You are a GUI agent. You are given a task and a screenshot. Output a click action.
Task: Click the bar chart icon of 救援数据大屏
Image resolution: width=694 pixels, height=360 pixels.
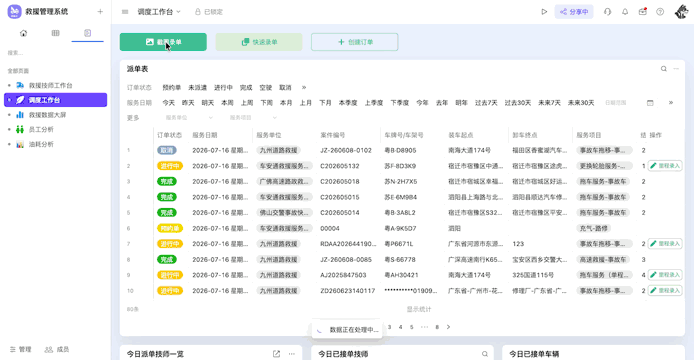point(20,115)
